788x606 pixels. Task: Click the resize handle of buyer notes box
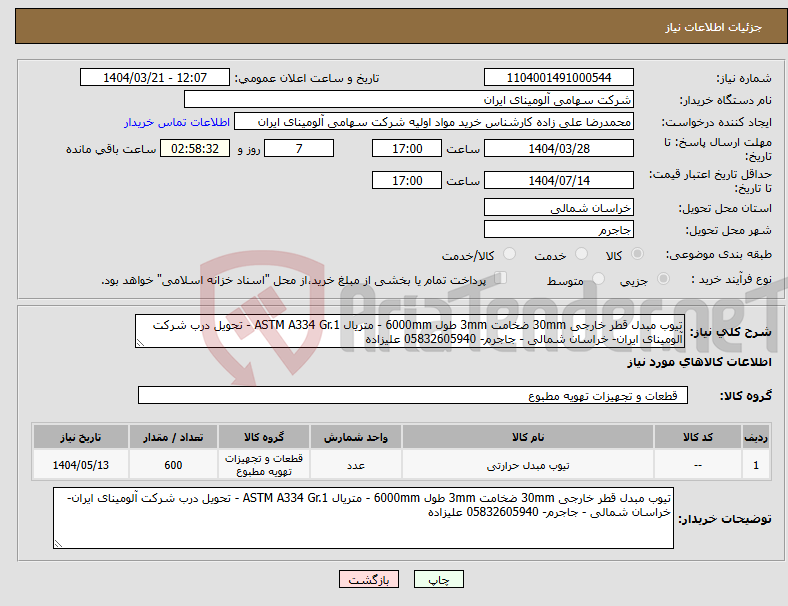(x=58, y=543)
